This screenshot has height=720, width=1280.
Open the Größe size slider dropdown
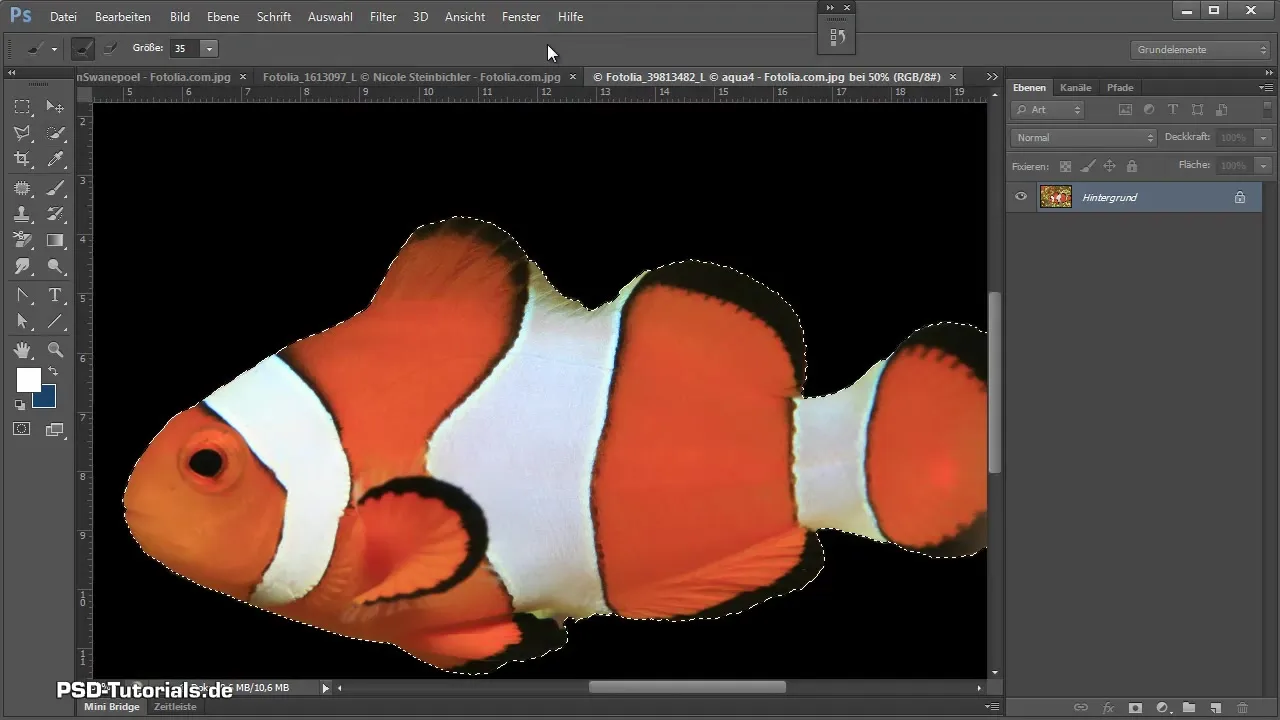click(209, 48)
